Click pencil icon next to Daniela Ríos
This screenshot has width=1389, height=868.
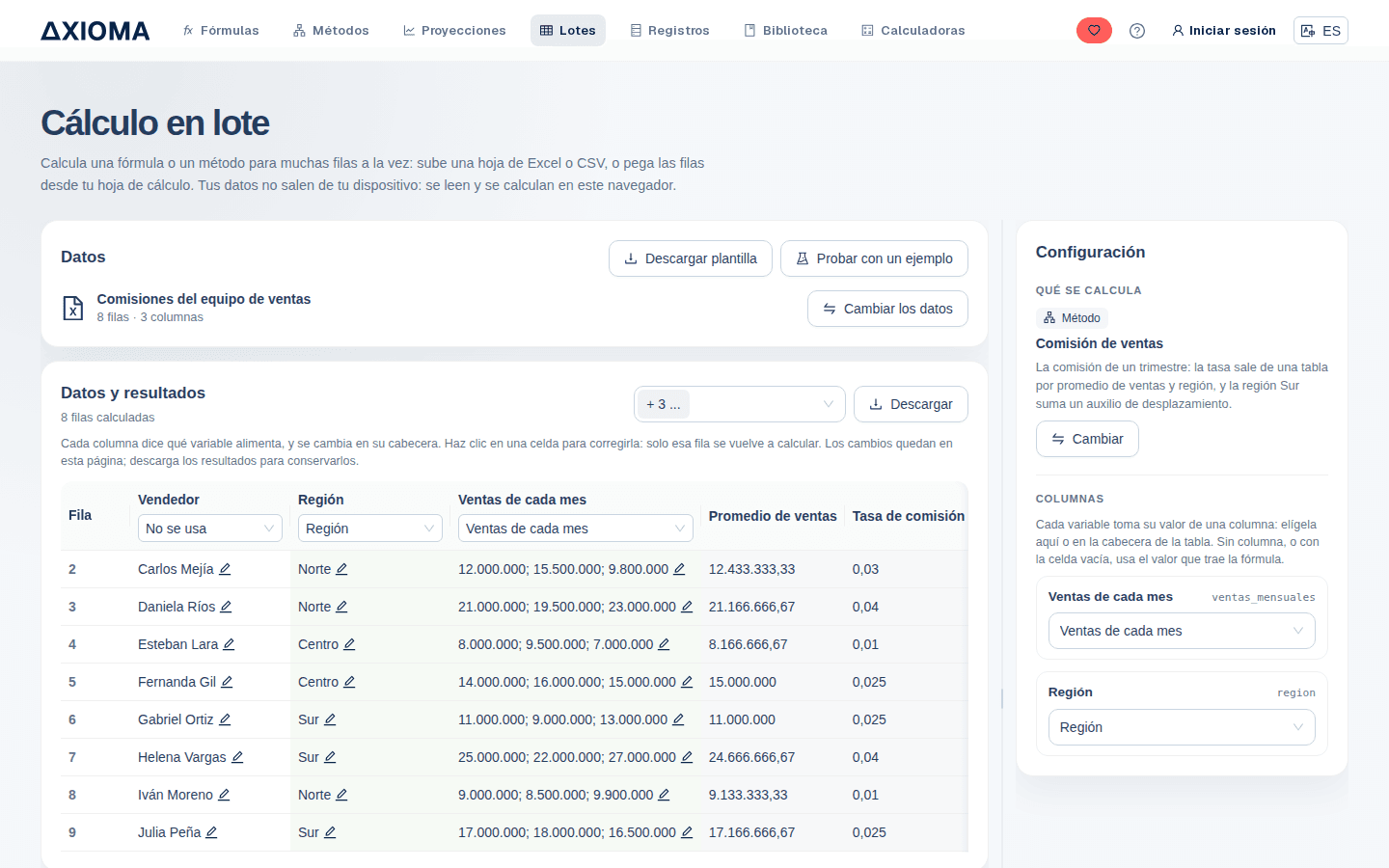pos(226,607)
